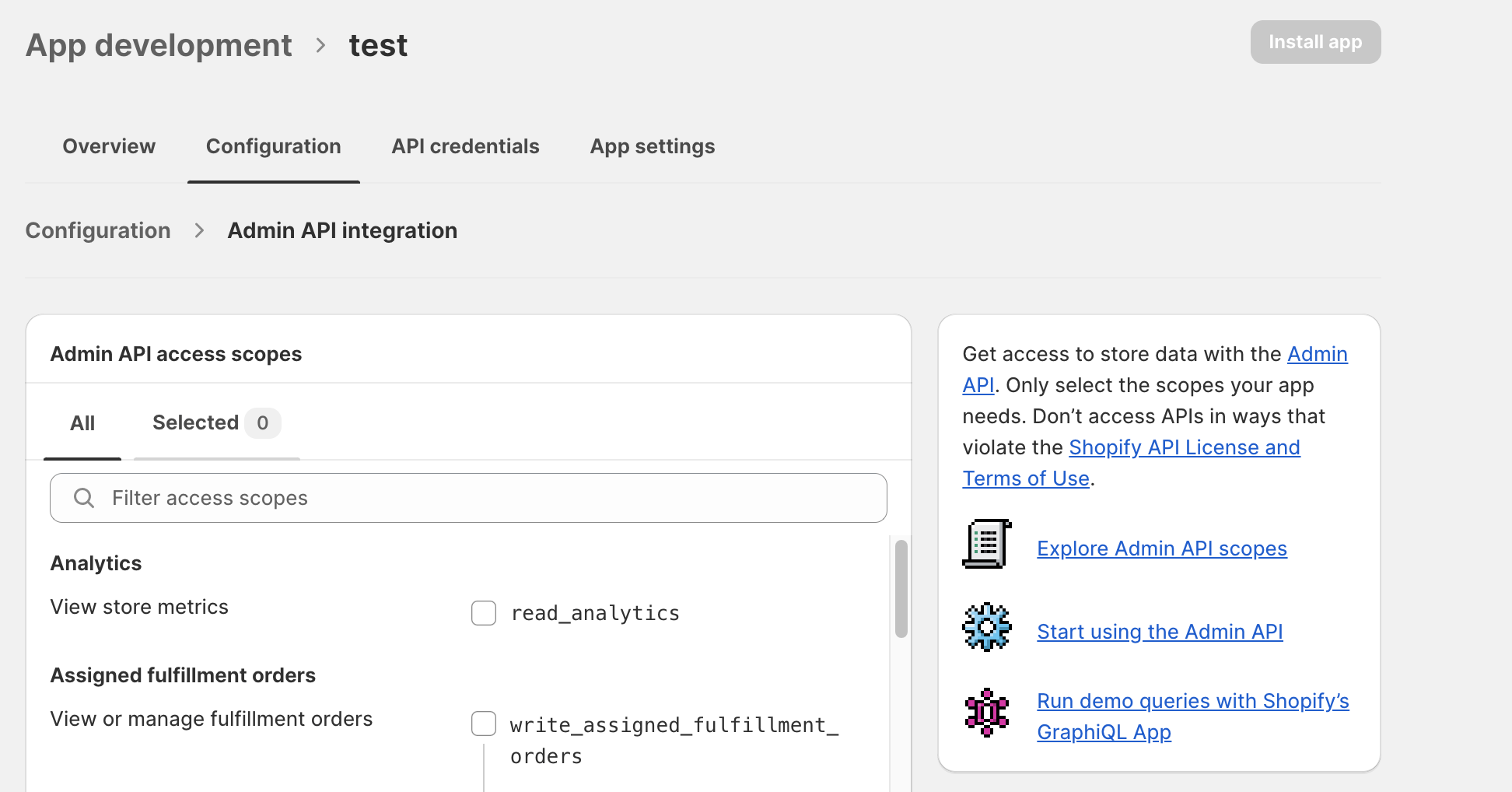Click the search magnifier icon in filter field

pyautogui.click(x=84, y=498)
